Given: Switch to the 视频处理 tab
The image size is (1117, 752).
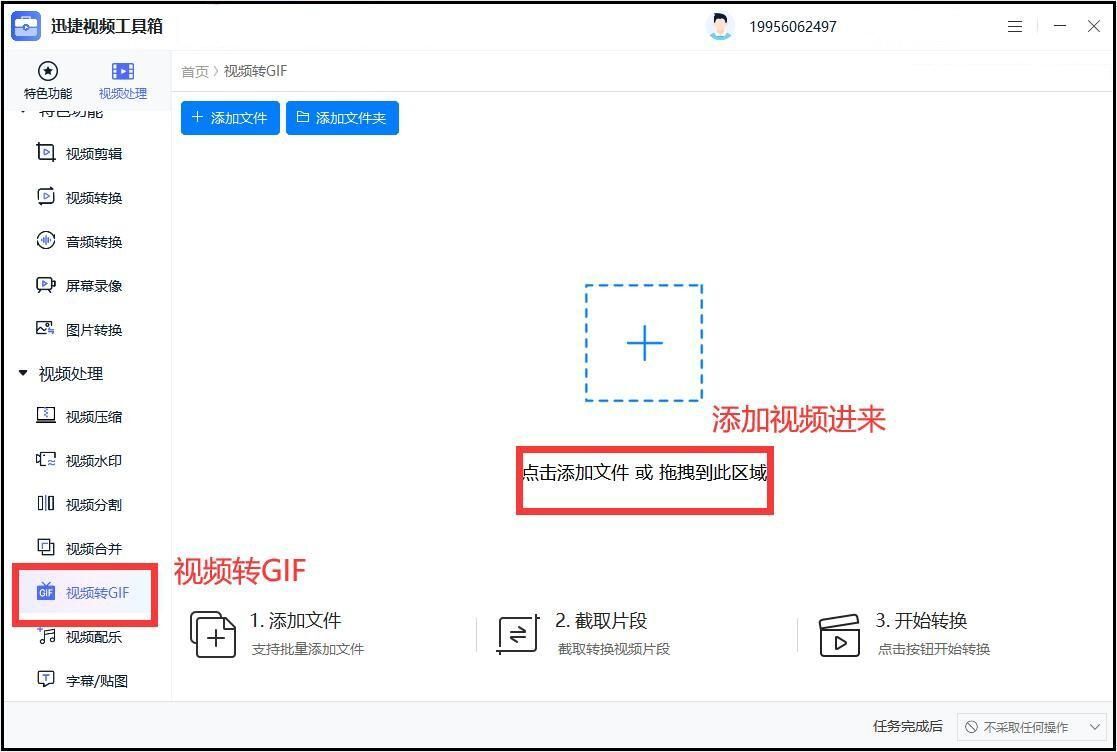Looking at the screenshot, I should tap(123, 81).
